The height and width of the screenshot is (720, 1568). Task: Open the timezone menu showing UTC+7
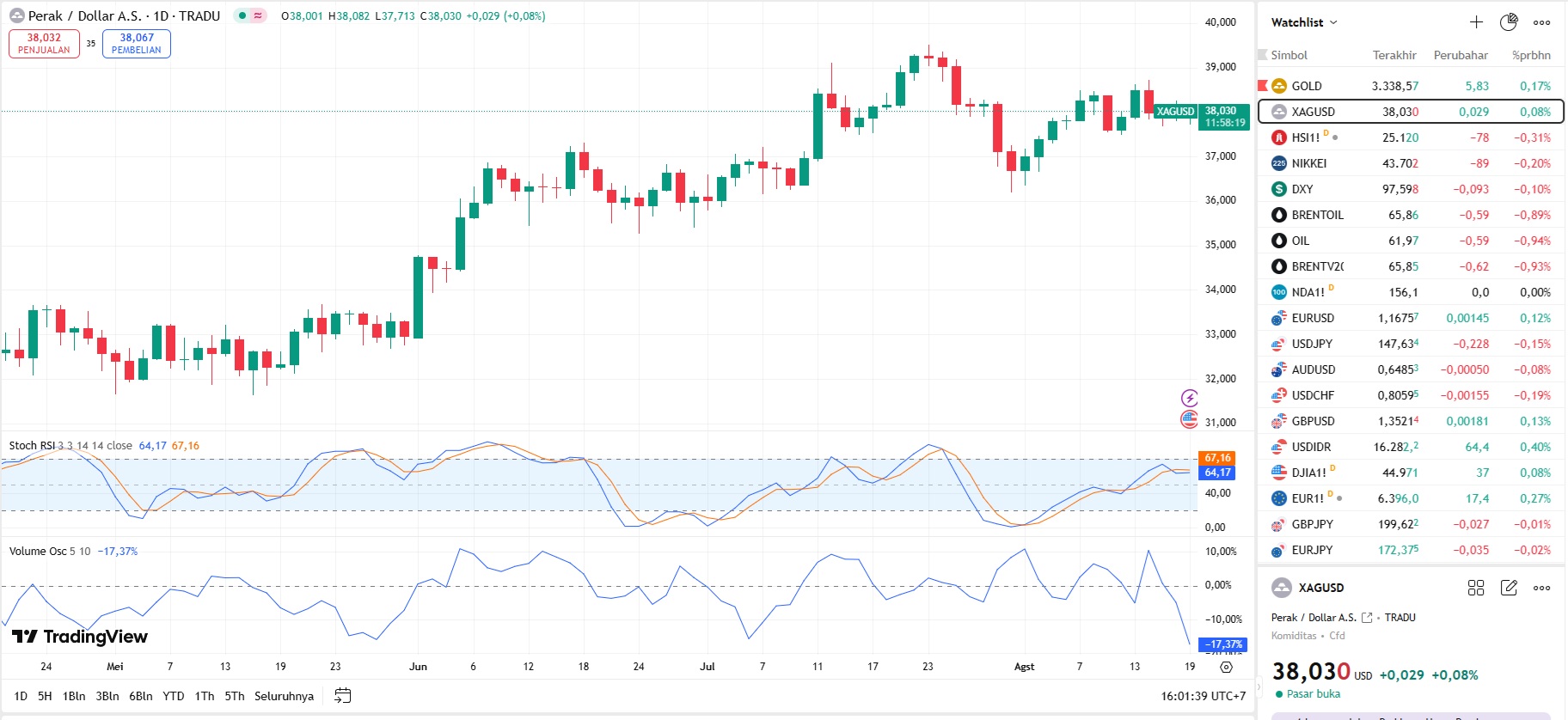point(1203,696)
